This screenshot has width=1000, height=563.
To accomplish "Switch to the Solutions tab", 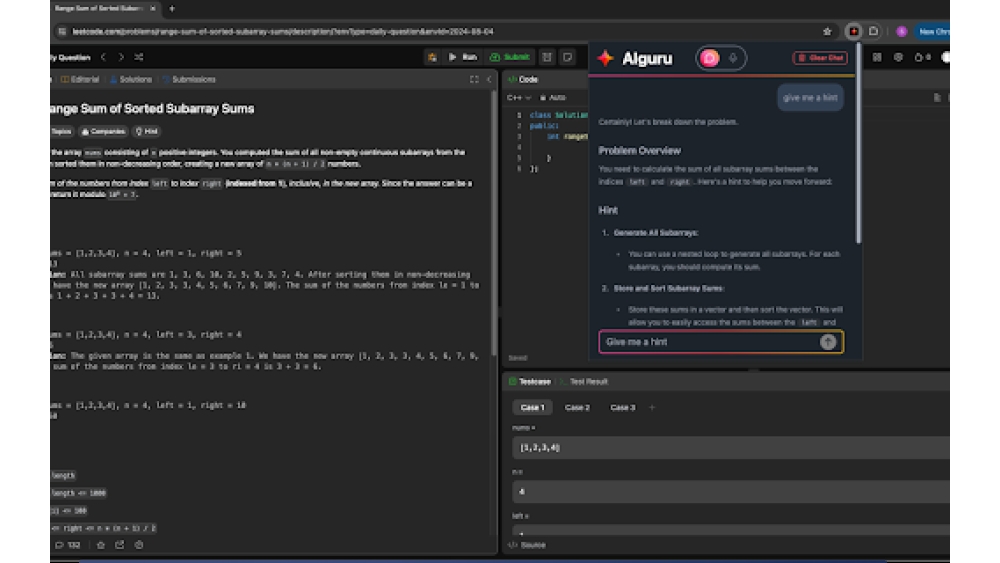I will tap(131, 80).
